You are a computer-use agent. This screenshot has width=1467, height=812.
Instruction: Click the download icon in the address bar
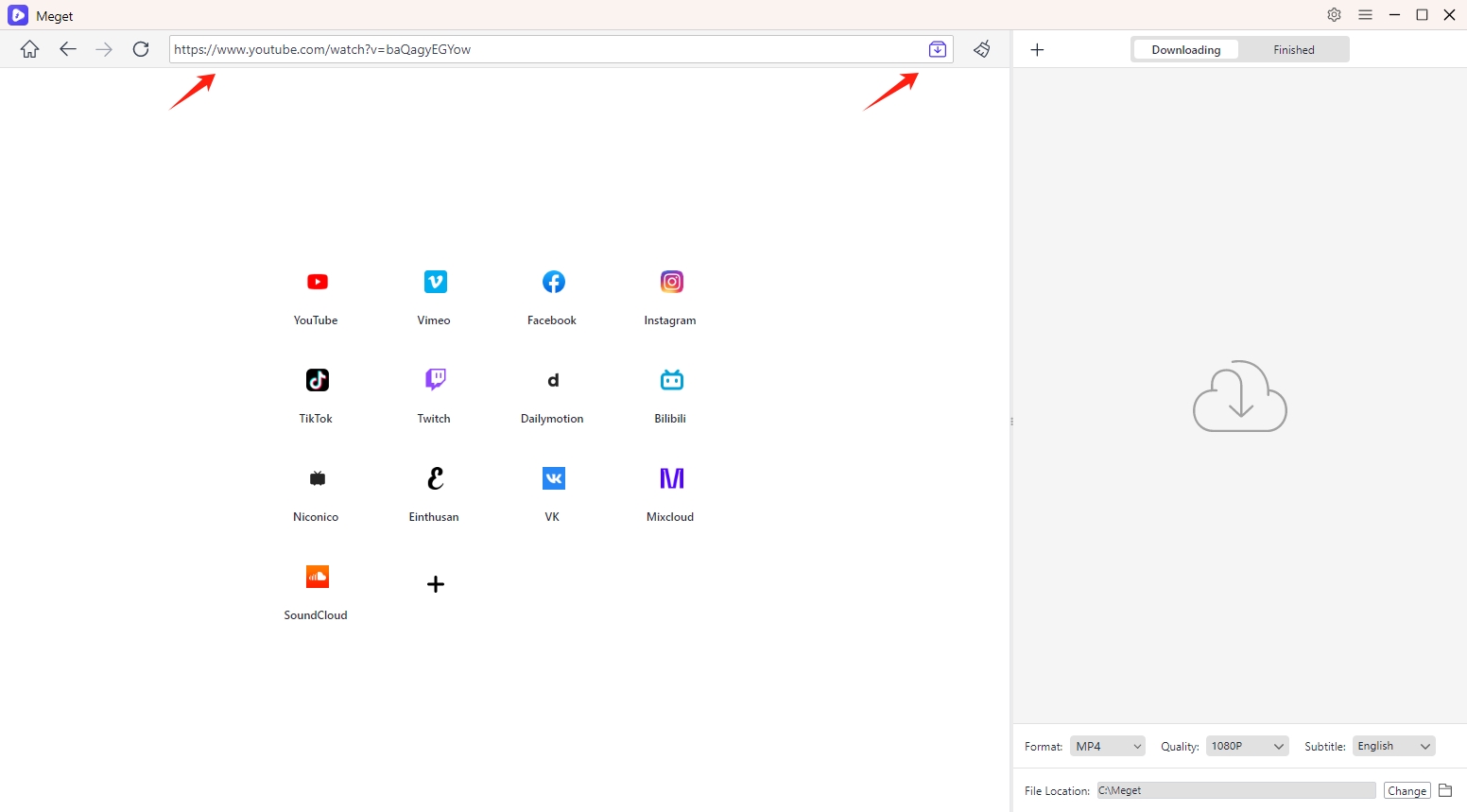tap(938, 49)
